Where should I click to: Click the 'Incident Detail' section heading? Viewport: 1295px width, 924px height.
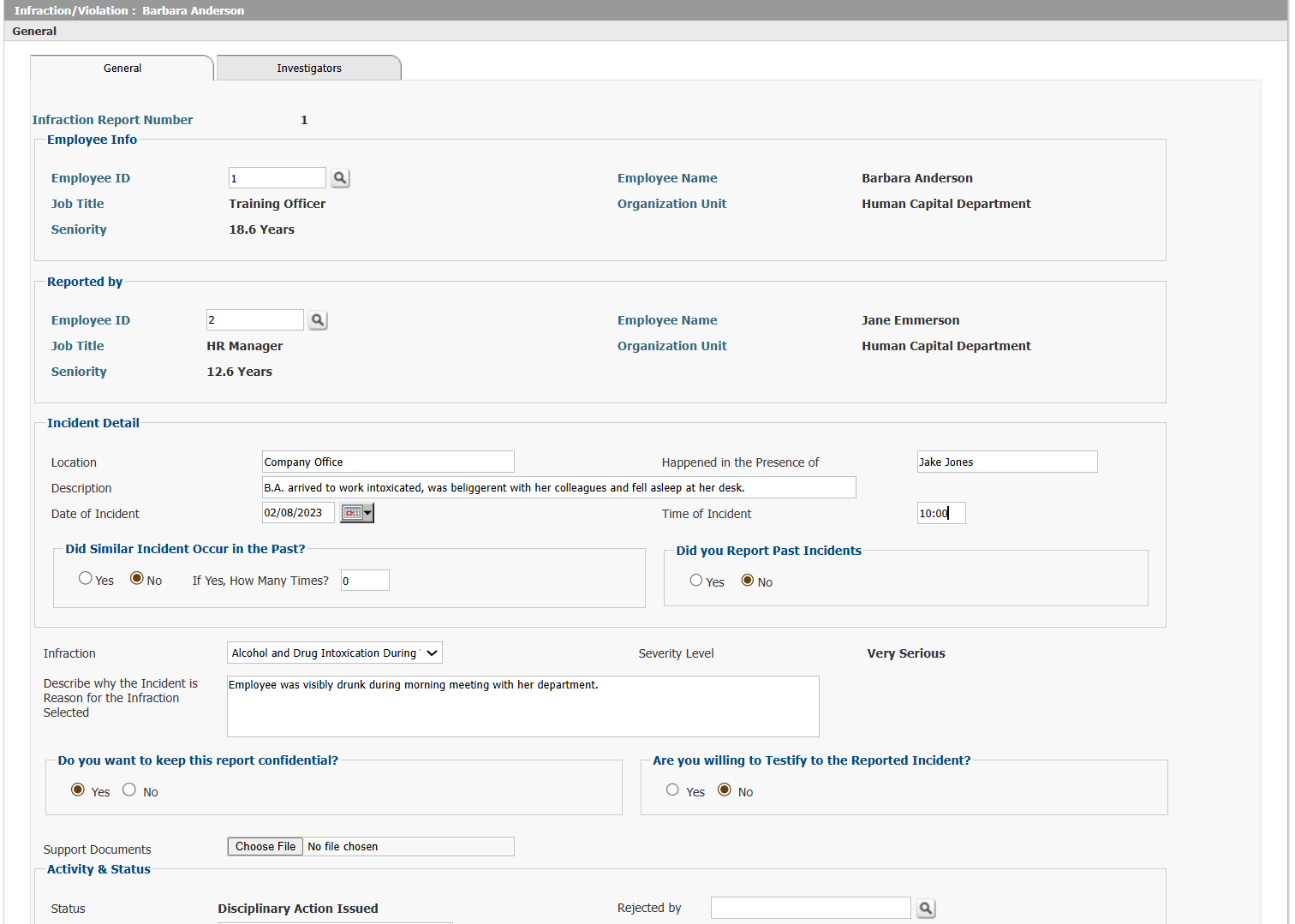point(93,423)
